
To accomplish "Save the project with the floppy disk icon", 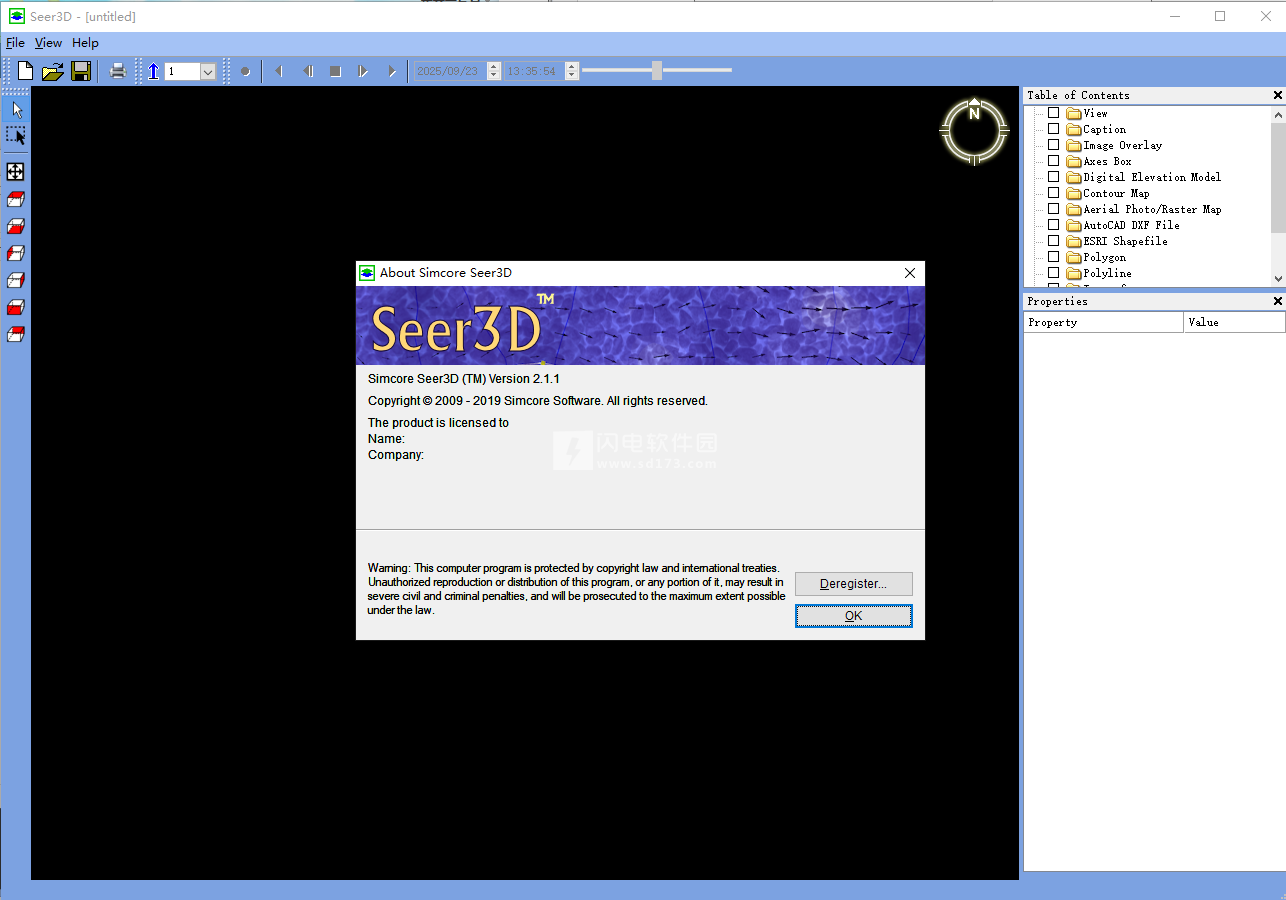I will [x=81, y=71].
